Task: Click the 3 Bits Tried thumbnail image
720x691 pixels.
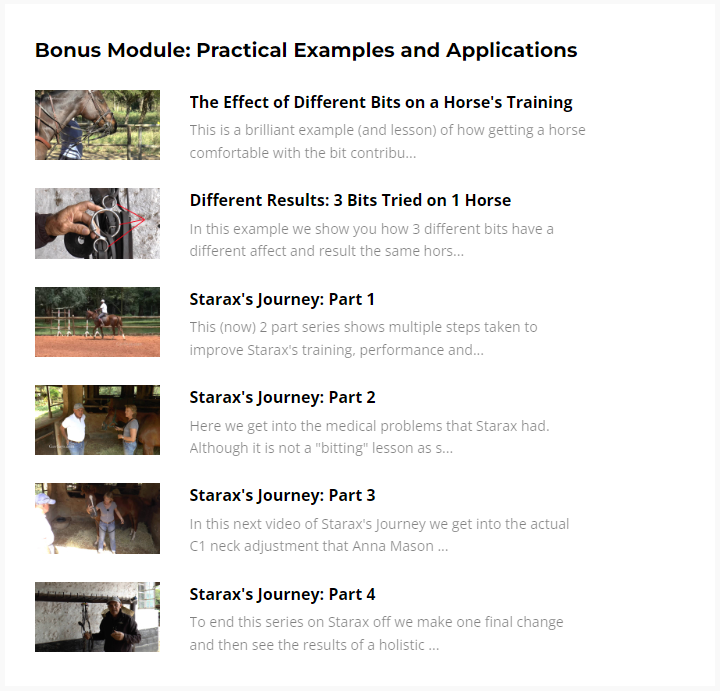Action: coord(97,223)
